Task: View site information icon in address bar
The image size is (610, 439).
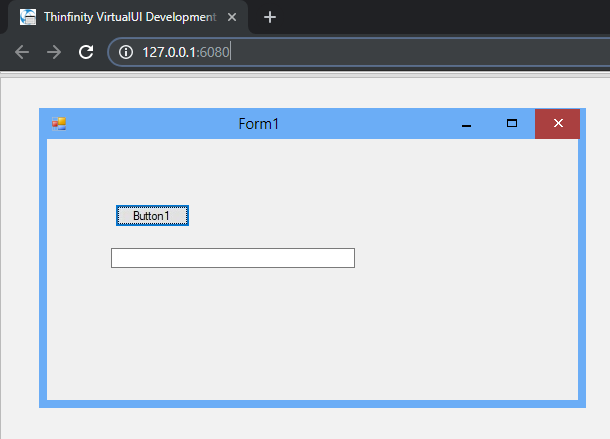Action: tap(126, 52)
